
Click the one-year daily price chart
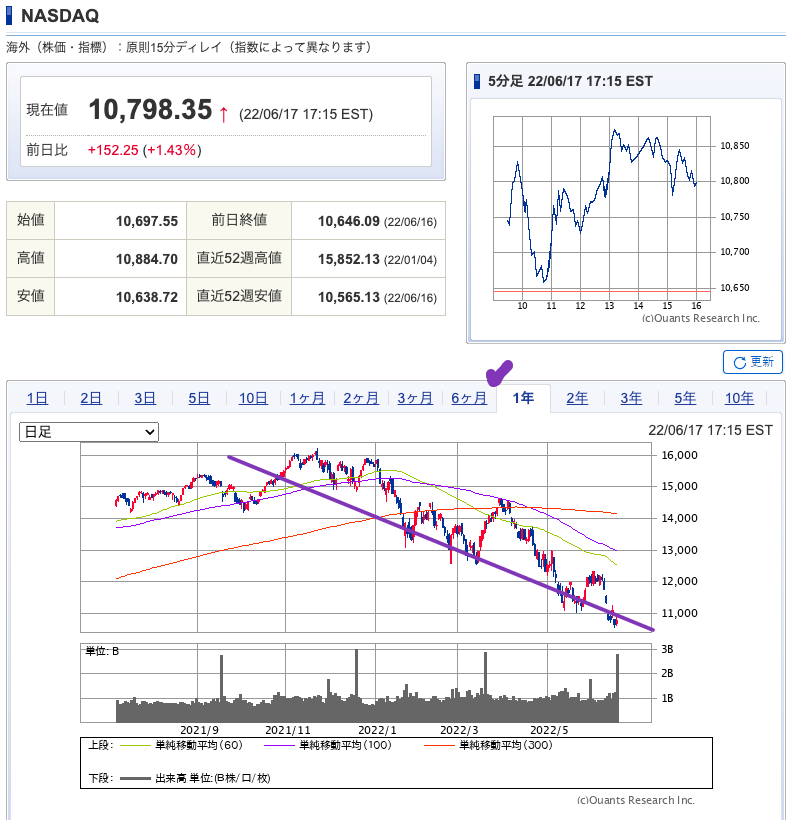pos(366,538)
